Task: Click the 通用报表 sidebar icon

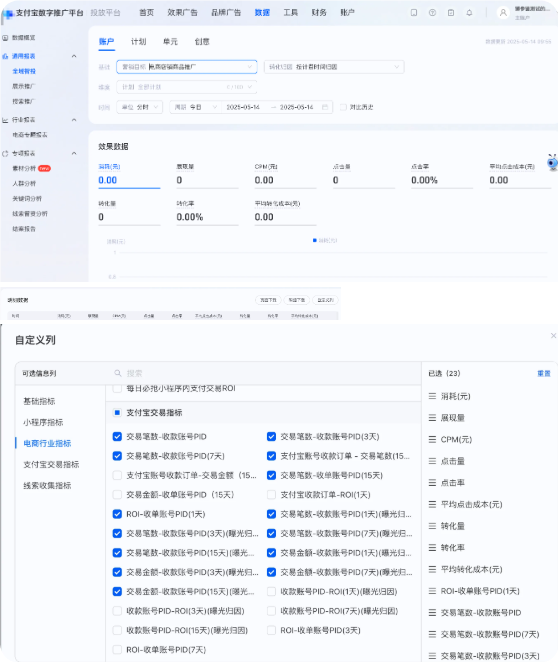Action: click(x=5, y=56)
